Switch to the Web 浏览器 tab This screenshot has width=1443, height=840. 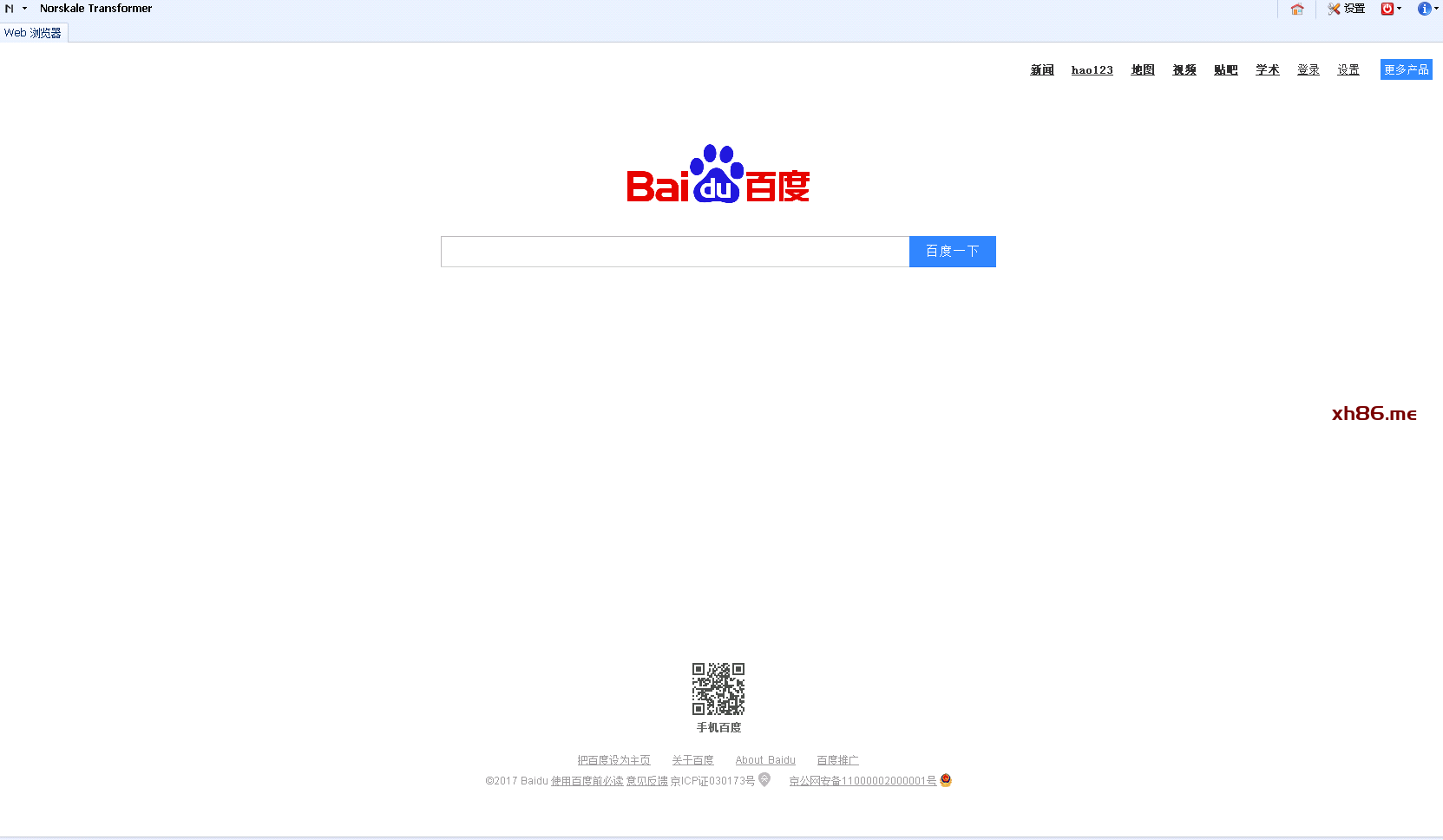33,33
